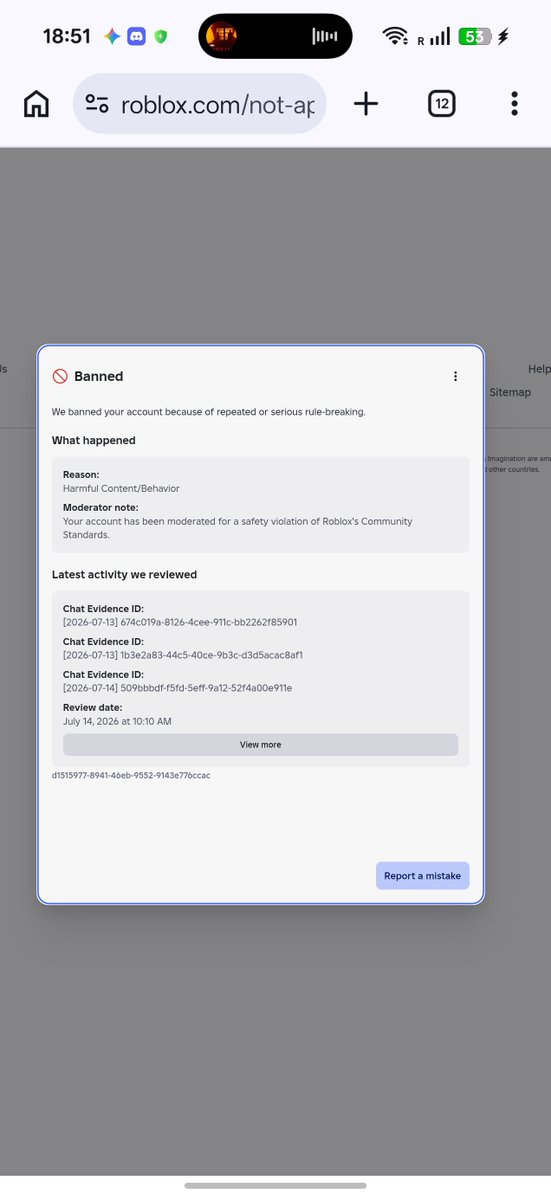Tap the Latest activity we reviewed heading
Viewport: 551px width, 1200px height.
(124, 575)
